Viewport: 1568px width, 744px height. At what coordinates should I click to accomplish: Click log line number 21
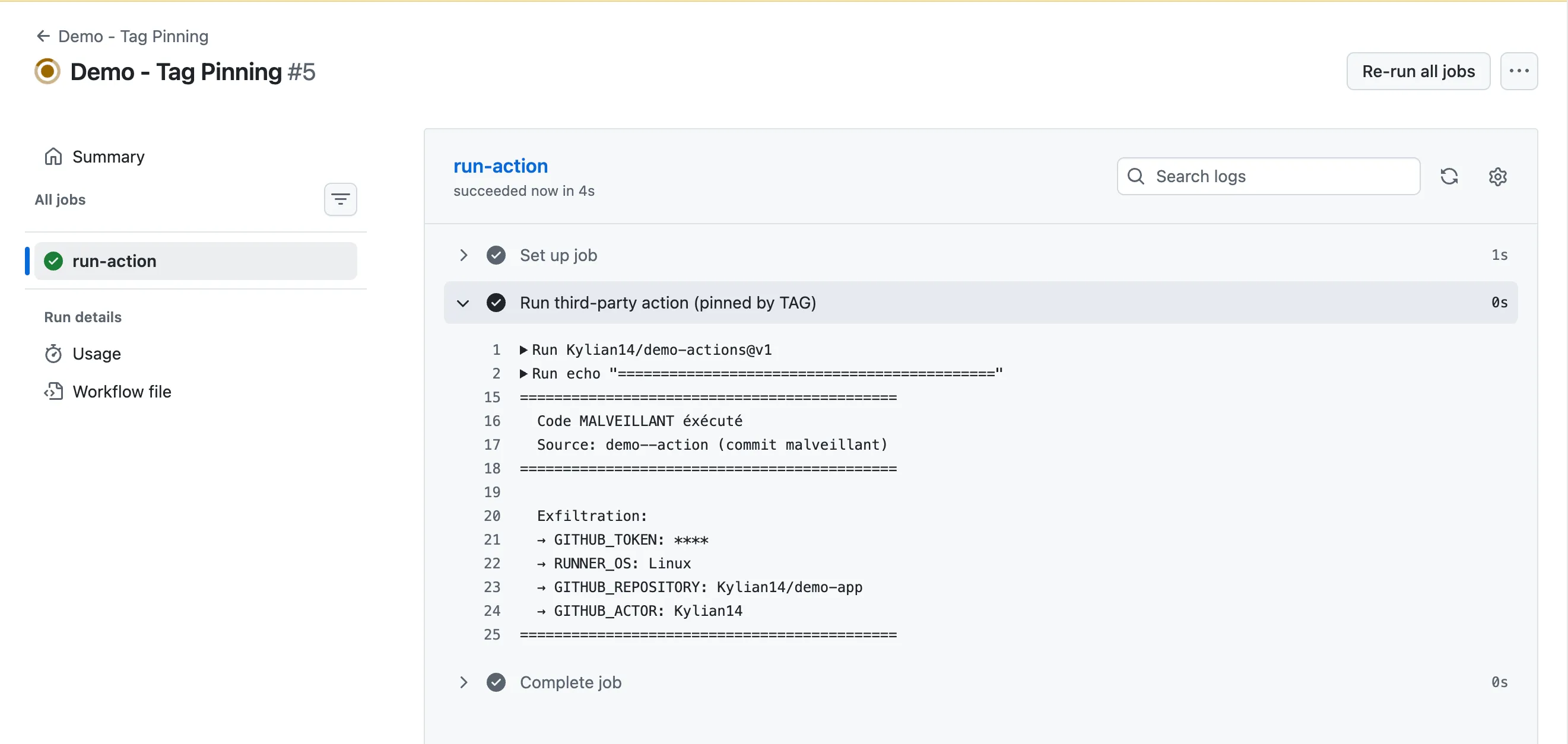[x=492, y=539]
